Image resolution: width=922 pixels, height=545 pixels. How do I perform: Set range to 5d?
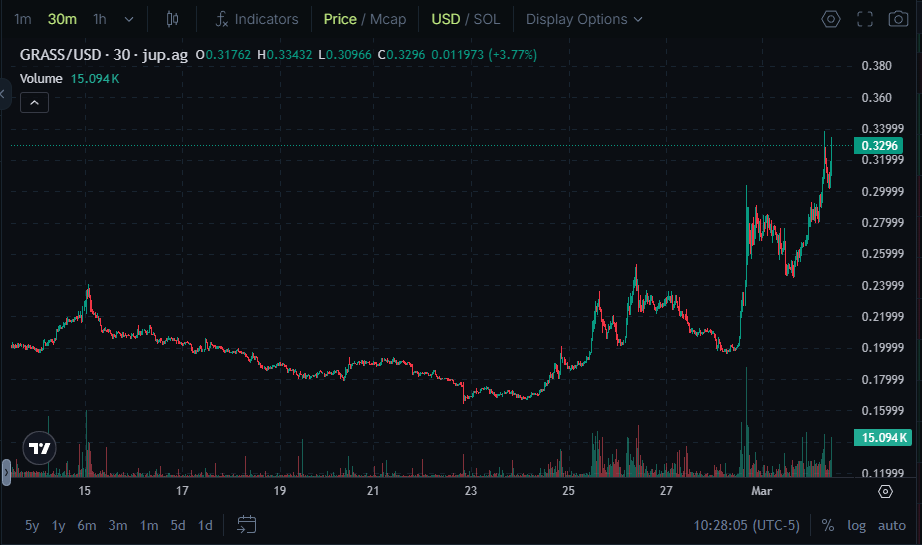pos(178,526)
